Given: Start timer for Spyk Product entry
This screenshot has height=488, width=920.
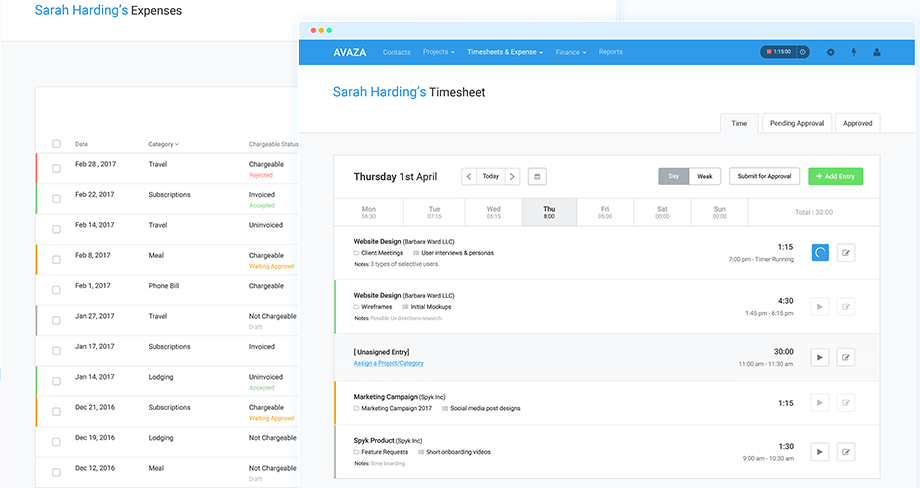Looking at the screenshot, I should pyautogui.click(x=820, y=452).
